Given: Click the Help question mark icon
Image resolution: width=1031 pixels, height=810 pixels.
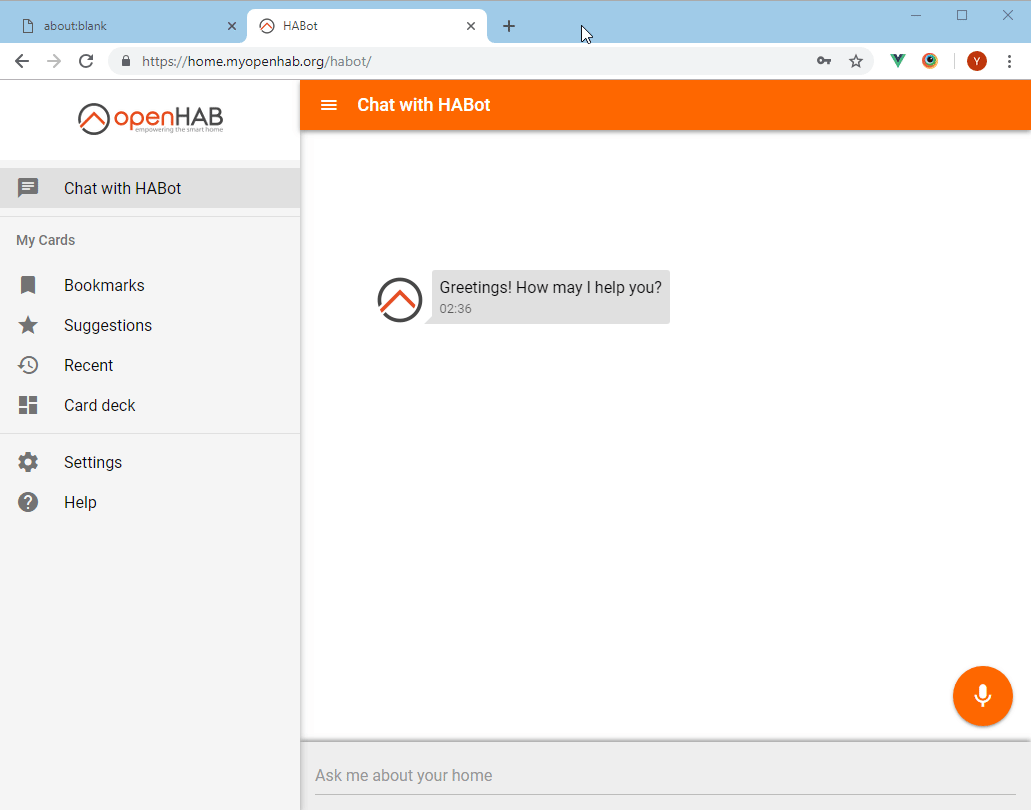Looking at the screenshot, I should (x=28, y=502).
